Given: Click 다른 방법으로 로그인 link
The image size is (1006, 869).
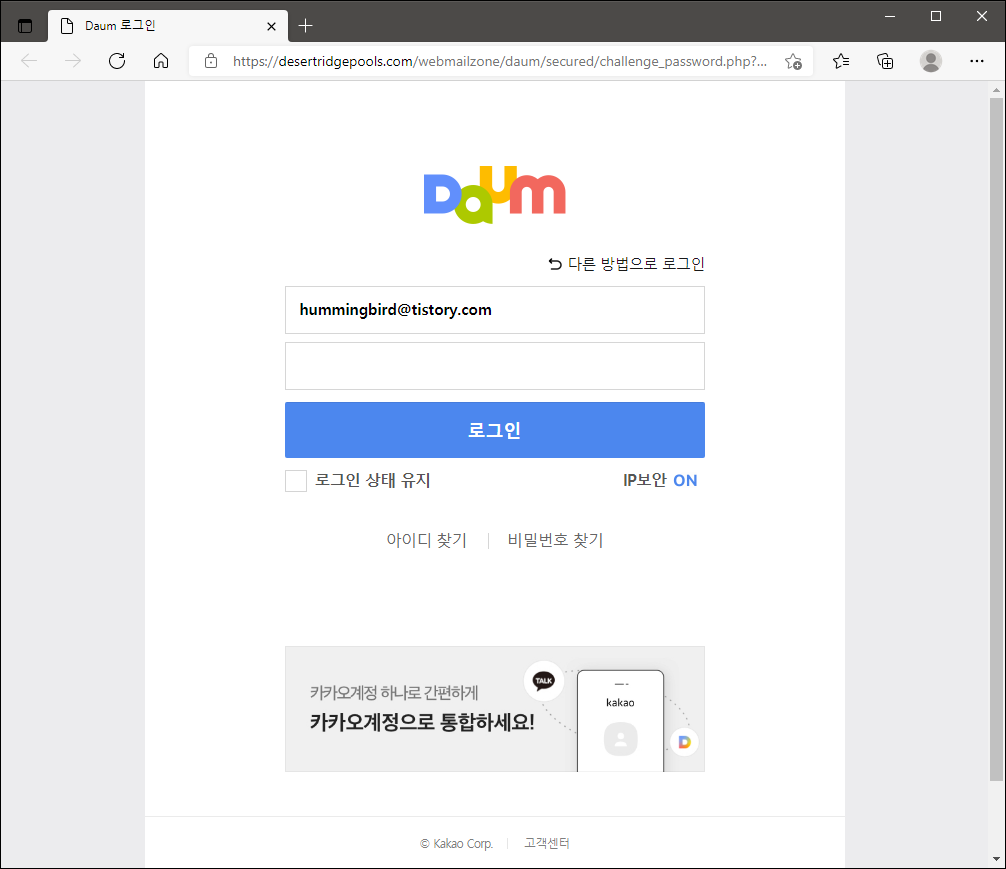Looking at the screenshot, I should (x=626, y=264).
